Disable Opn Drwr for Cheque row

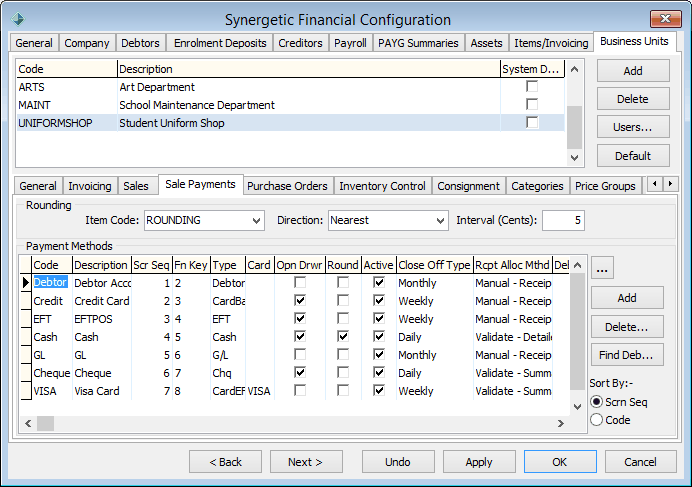coord(300,373)
